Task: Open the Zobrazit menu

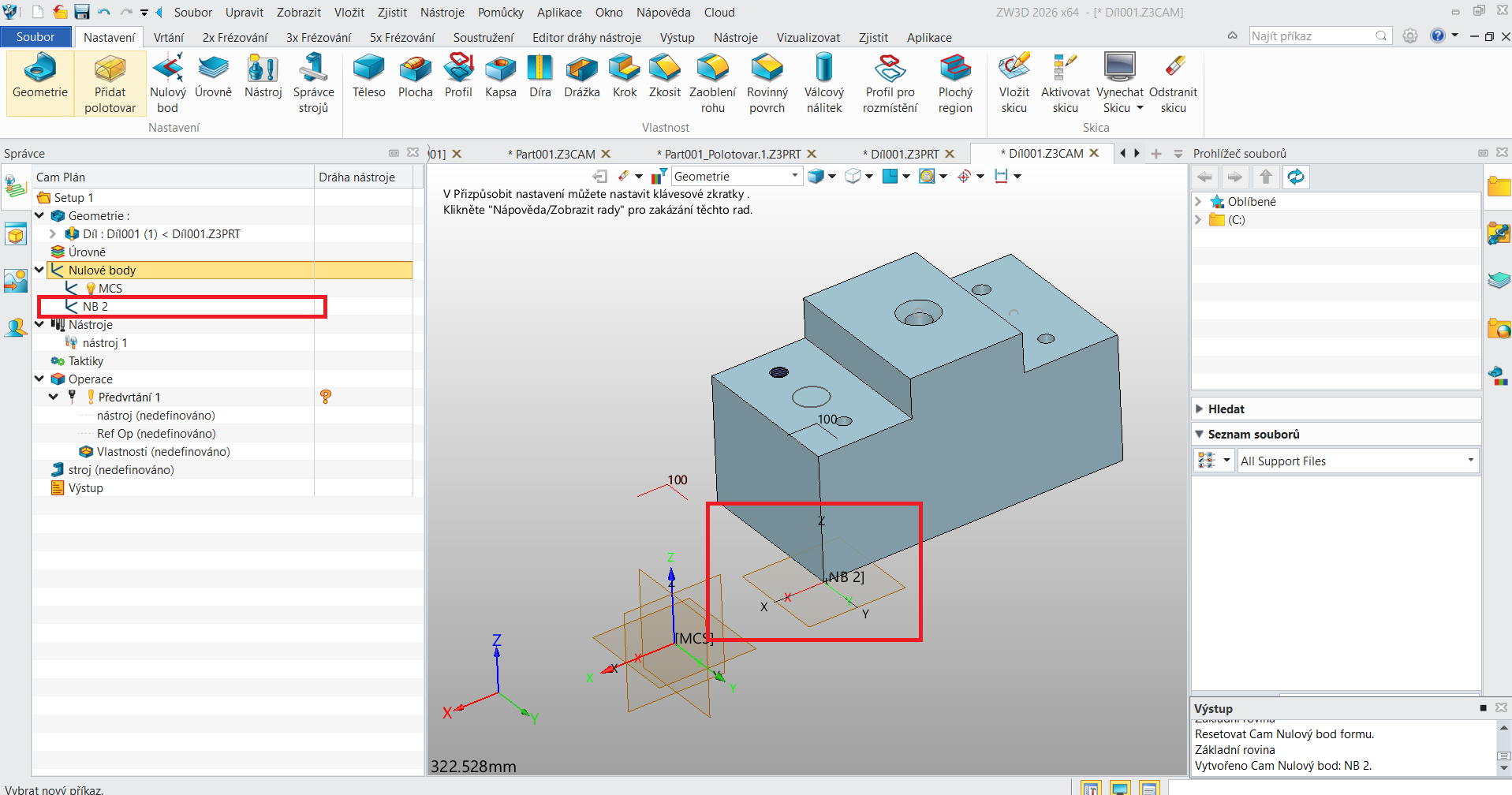Action: (x=299, y=12)
